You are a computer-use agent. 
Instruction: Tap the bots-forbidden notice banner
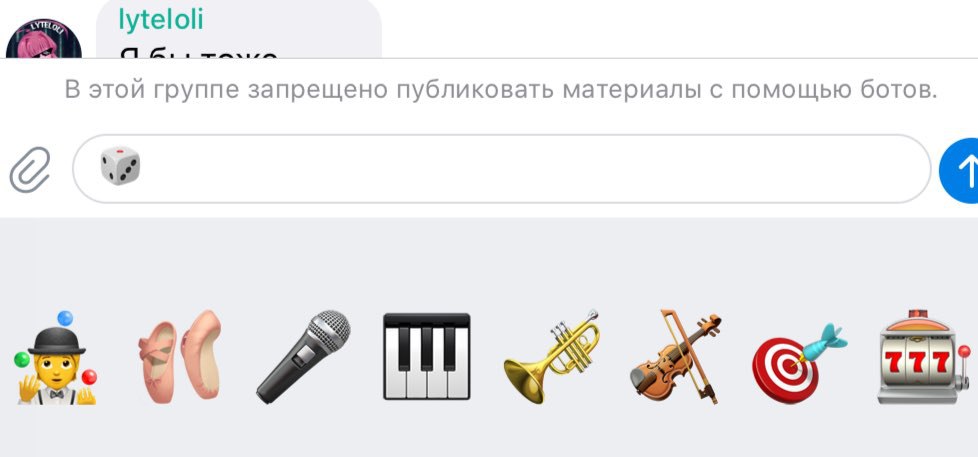(501, 90)
